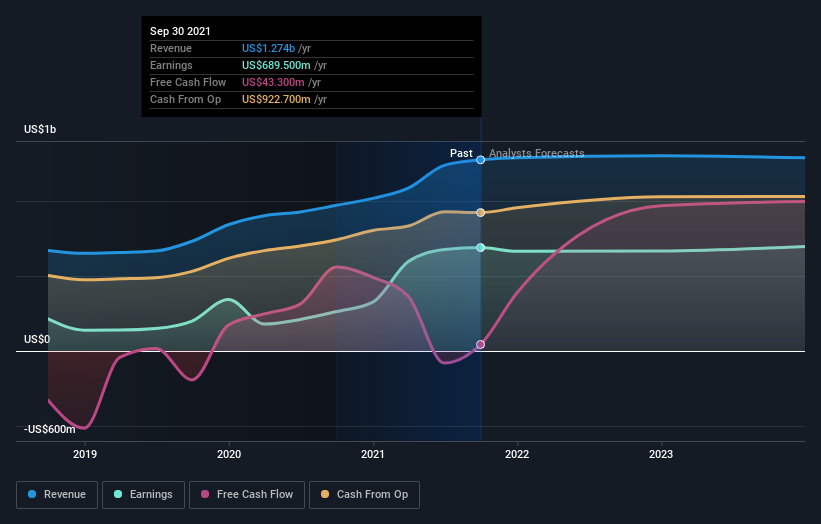The width and height of the screenshot is (821, 524).
Task: Click the US$1b y-axis label
Action: [x=40, y=129]
